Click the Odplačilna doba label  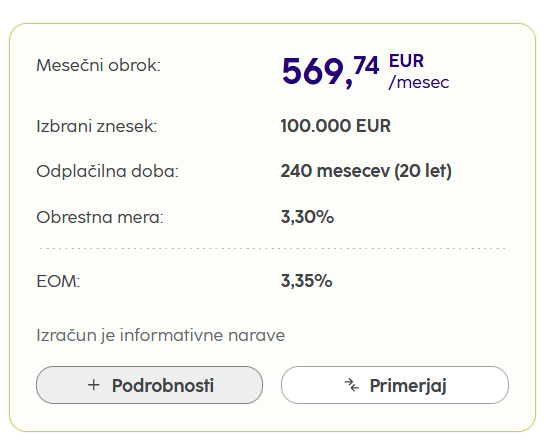(x=107, y=171)
